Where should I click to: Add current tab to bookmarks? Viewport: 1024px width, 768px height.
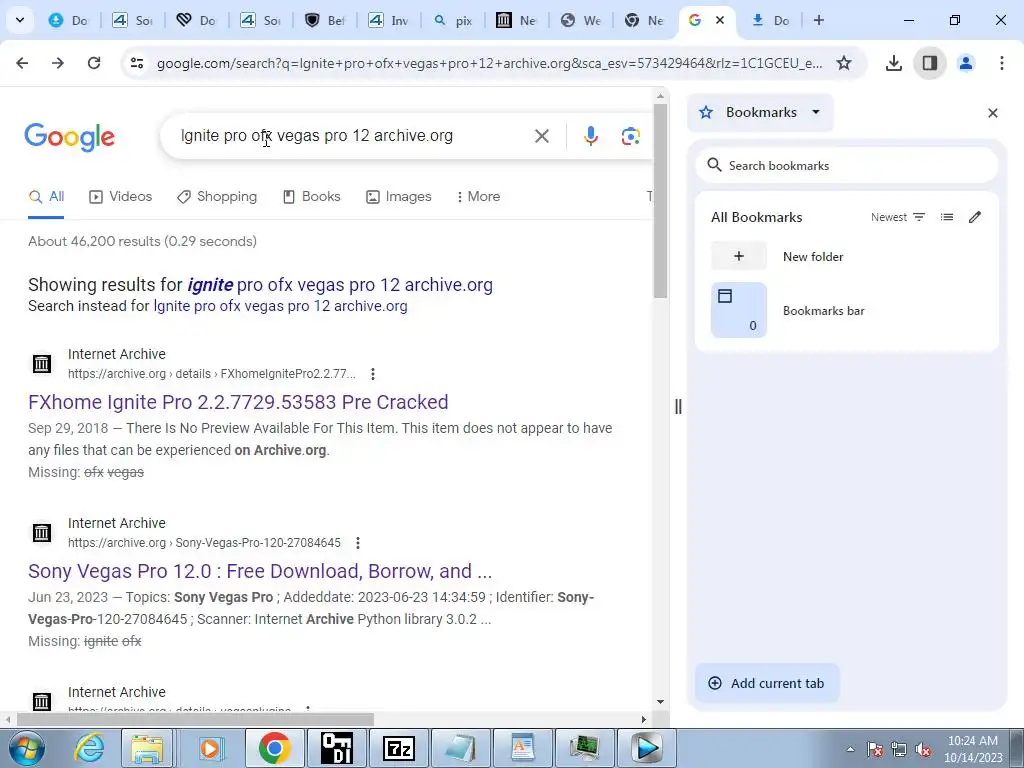(767, 683)
